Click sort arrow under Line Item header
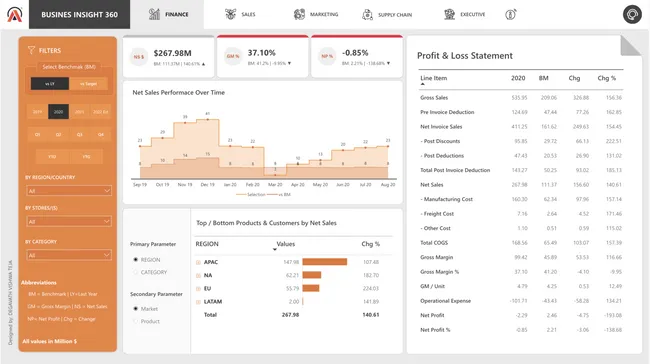 pos(422,84)
